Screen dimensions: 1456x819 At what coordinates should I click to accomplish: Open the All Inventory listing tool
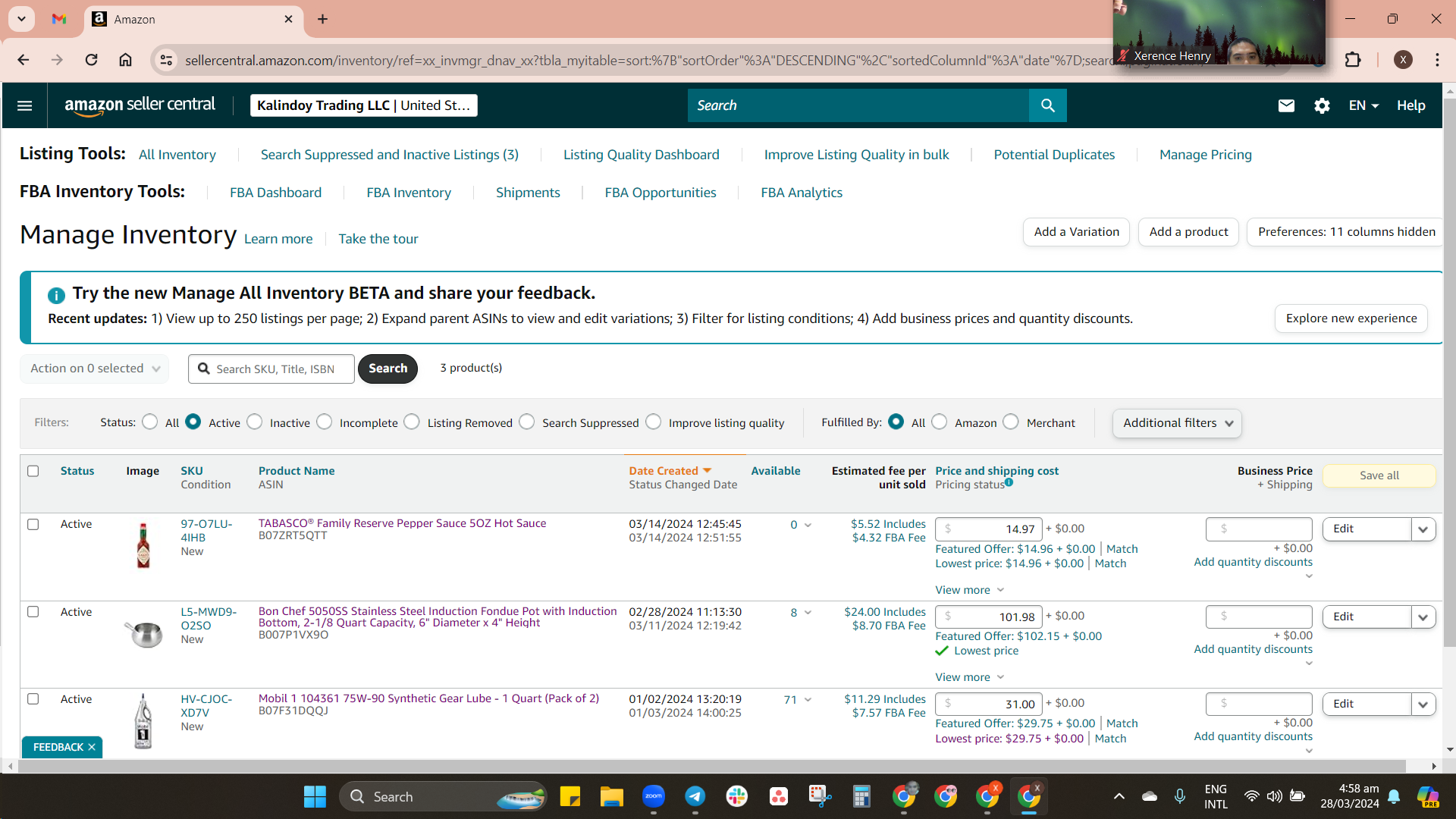(177, 155)
